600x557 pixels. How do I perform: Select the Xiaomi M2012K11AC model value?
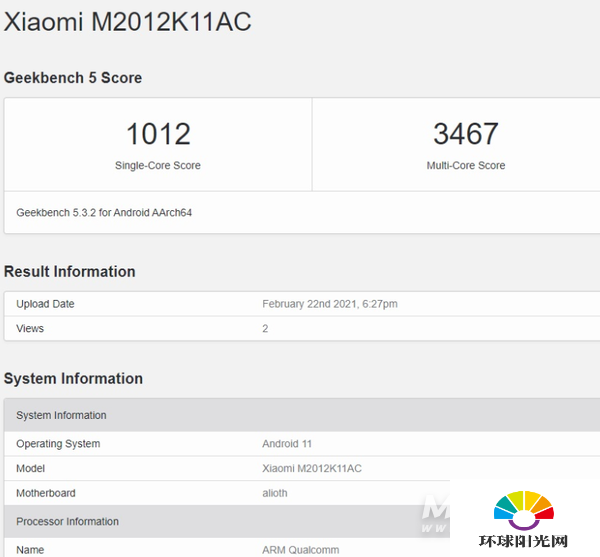[312, 469]
